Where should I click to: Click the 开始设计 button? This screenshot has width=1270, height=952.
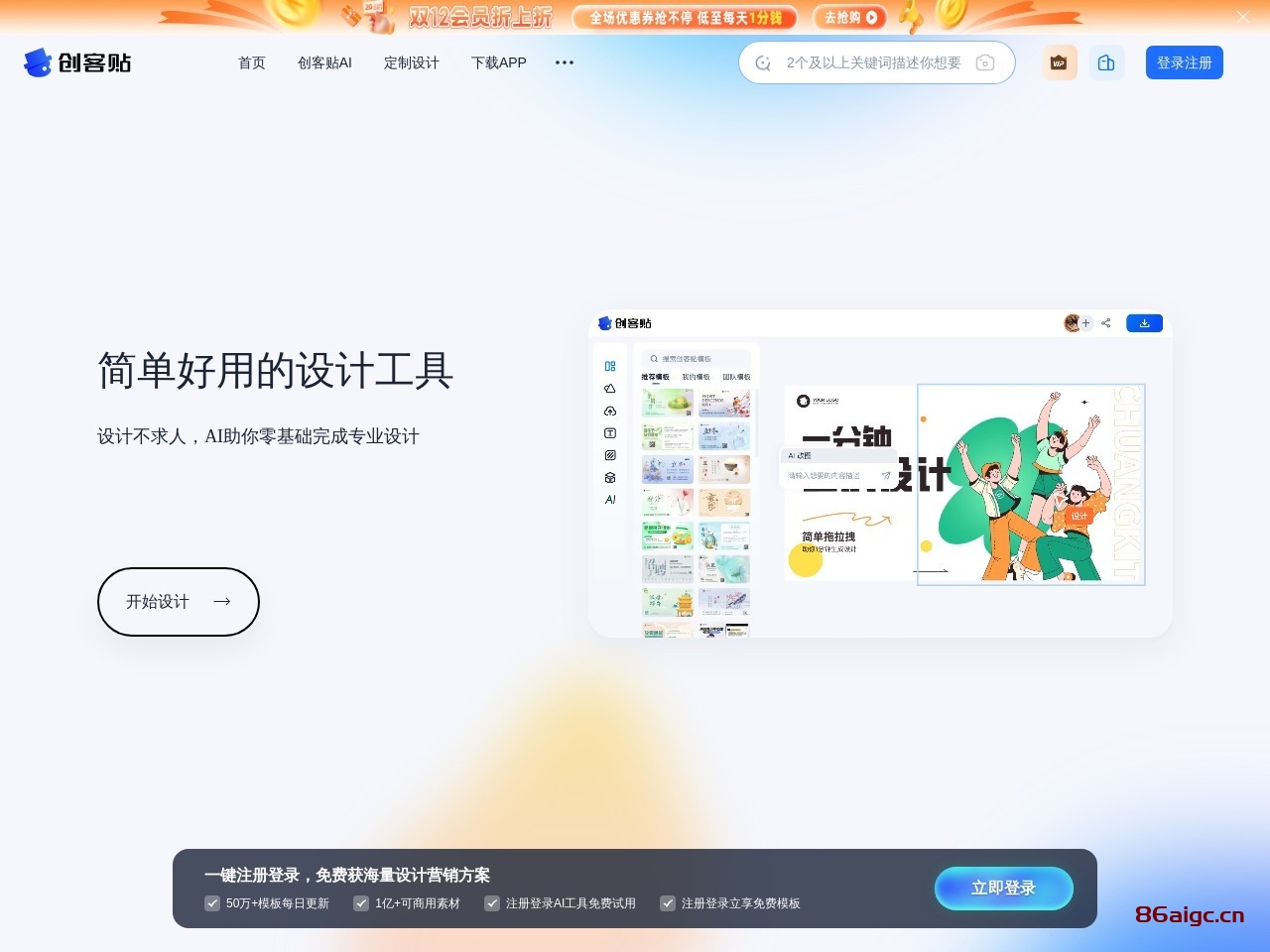pyautogui.click(x=179, y=602)
